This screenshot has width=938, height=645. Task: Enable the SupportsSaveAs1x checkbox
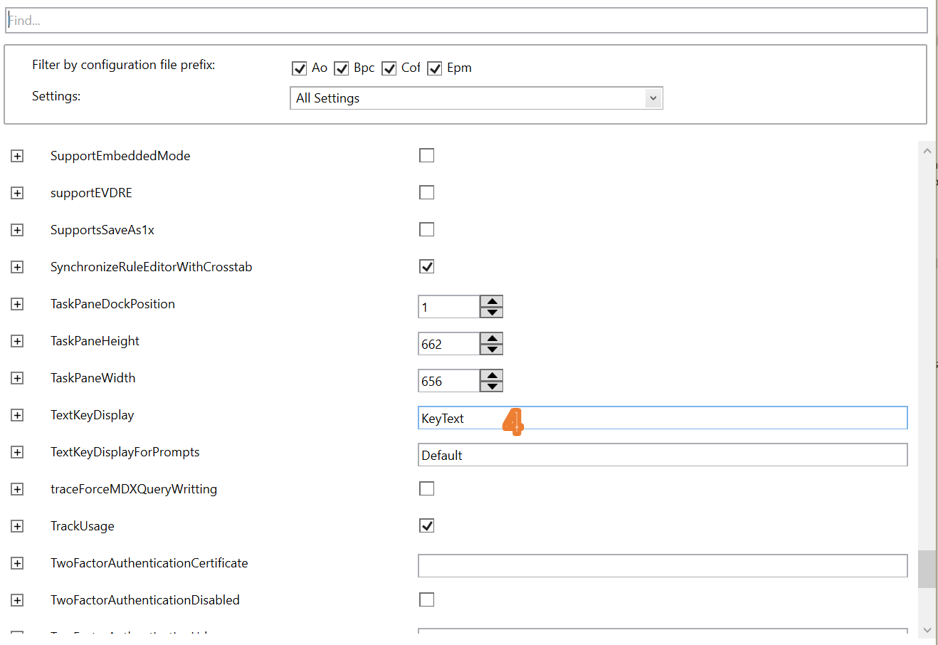click(427, 230)
